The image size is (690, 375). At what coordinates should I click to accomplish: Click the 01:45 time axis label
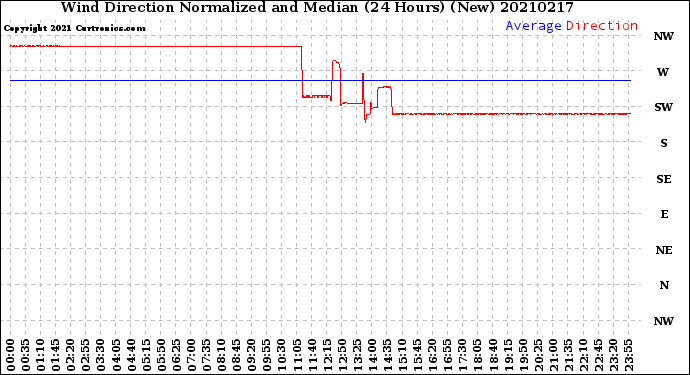coord(55,355)
